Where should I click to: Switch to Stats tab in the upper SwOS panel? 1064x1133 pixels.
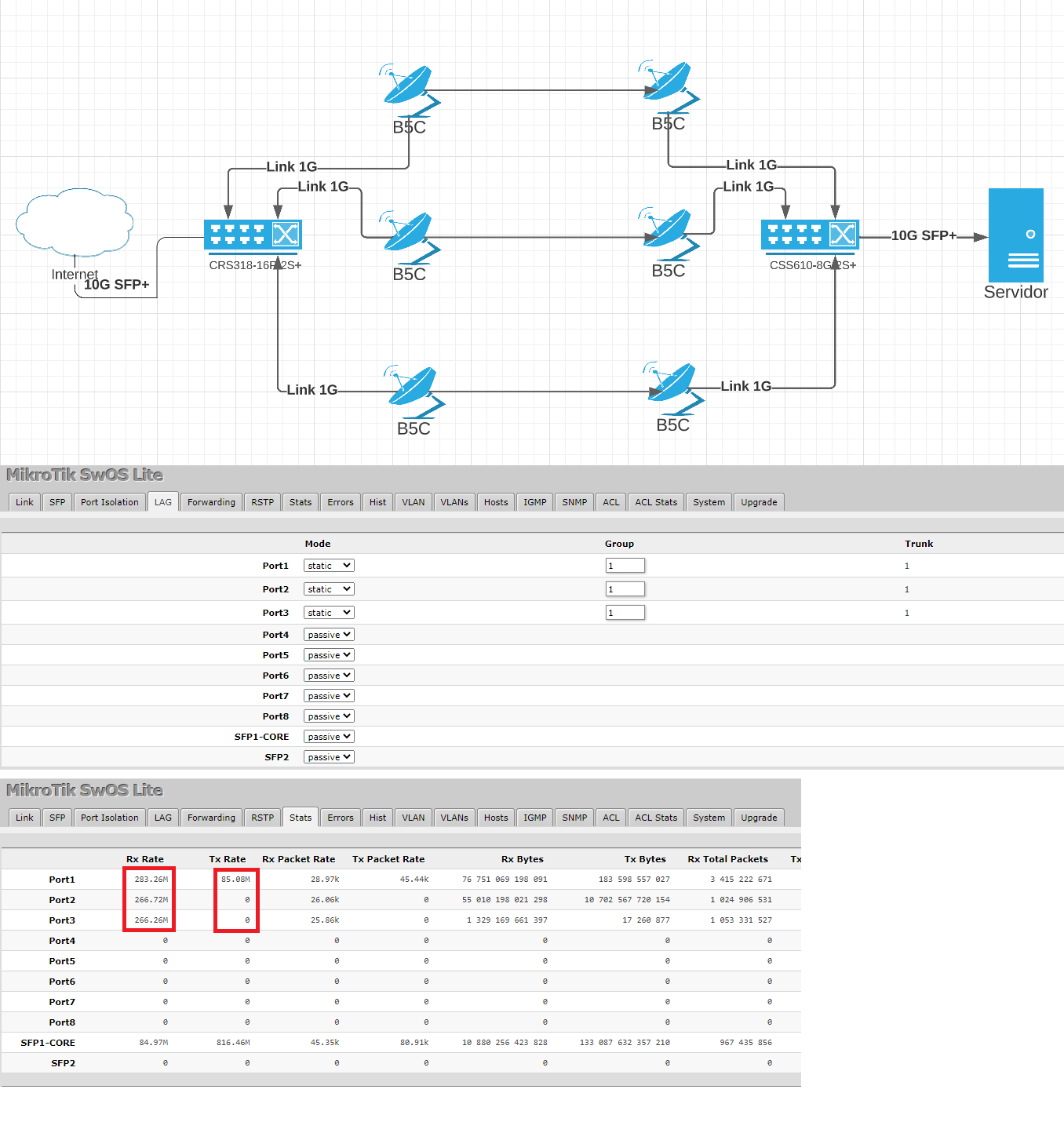click(x=301, y=502)
